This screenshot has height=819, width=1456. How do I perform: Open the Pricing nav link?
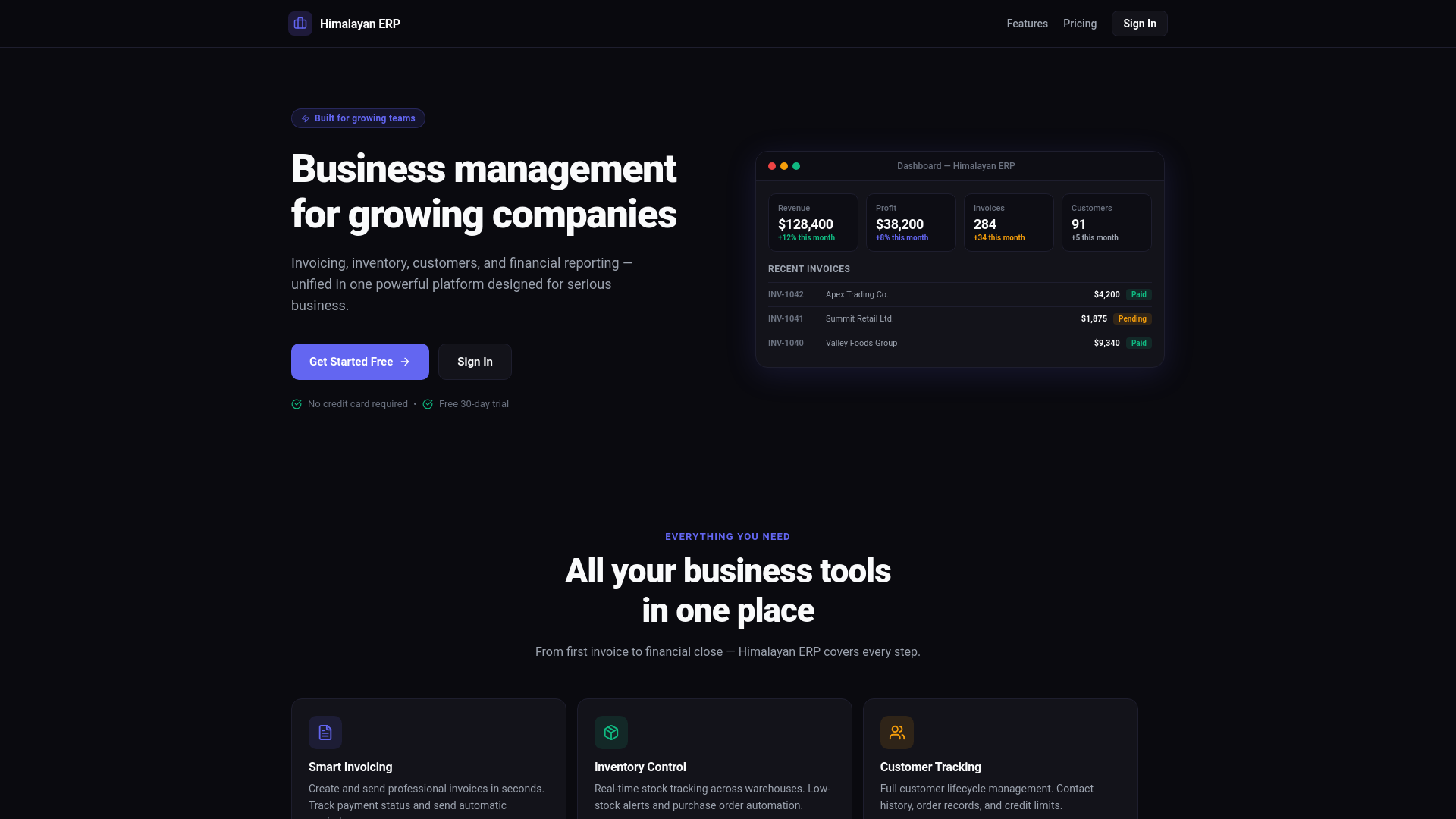1080,24
